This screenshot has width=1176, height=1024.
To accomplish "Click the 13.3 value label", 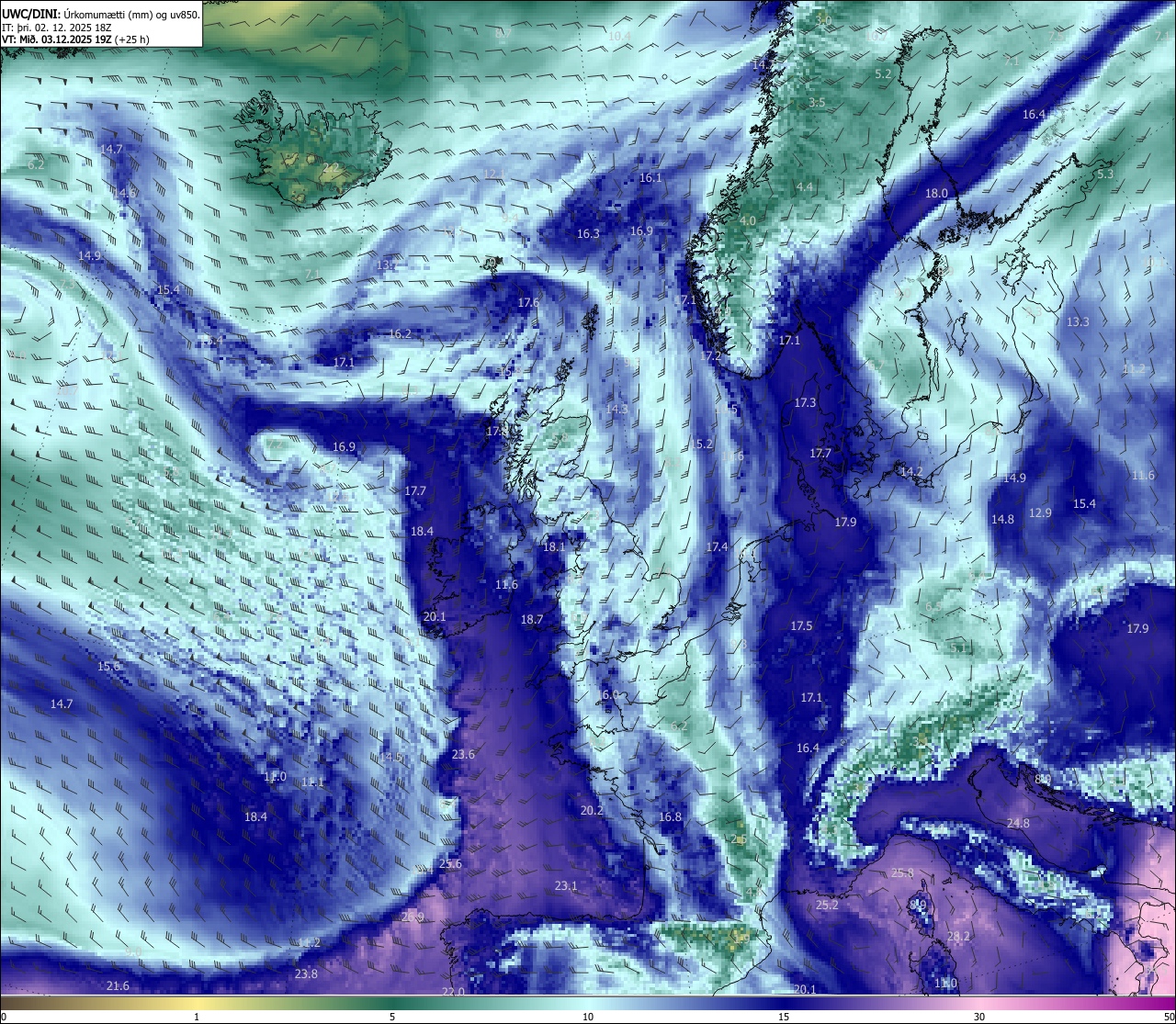I will click(1078, 321).
